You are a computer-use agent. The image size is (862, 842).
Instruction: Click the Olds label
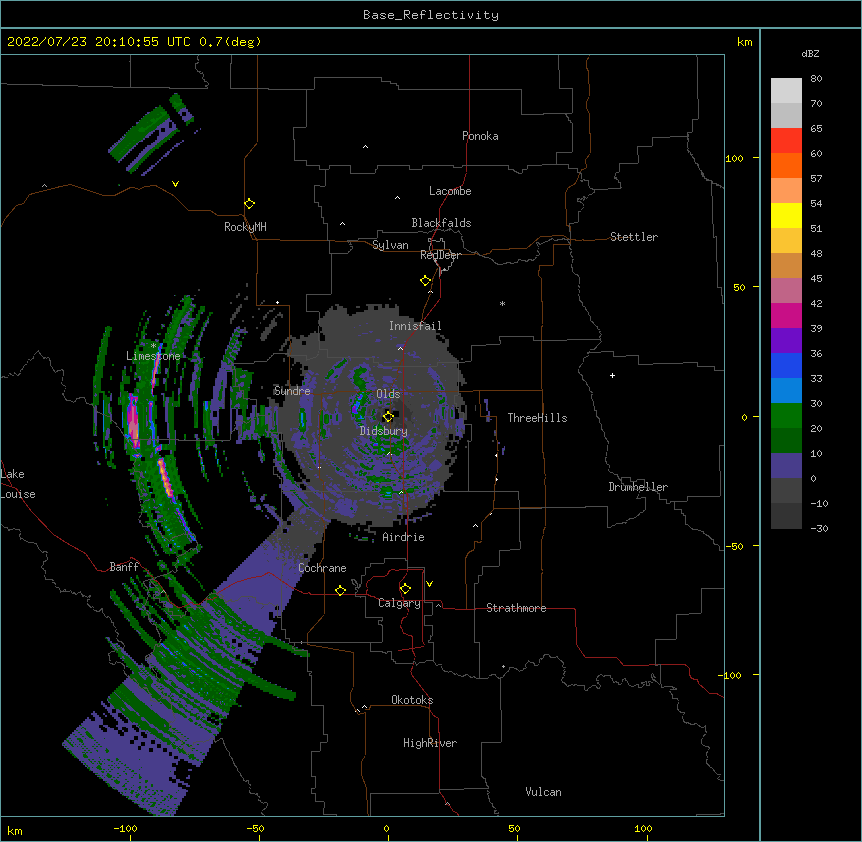coord(388,394)
